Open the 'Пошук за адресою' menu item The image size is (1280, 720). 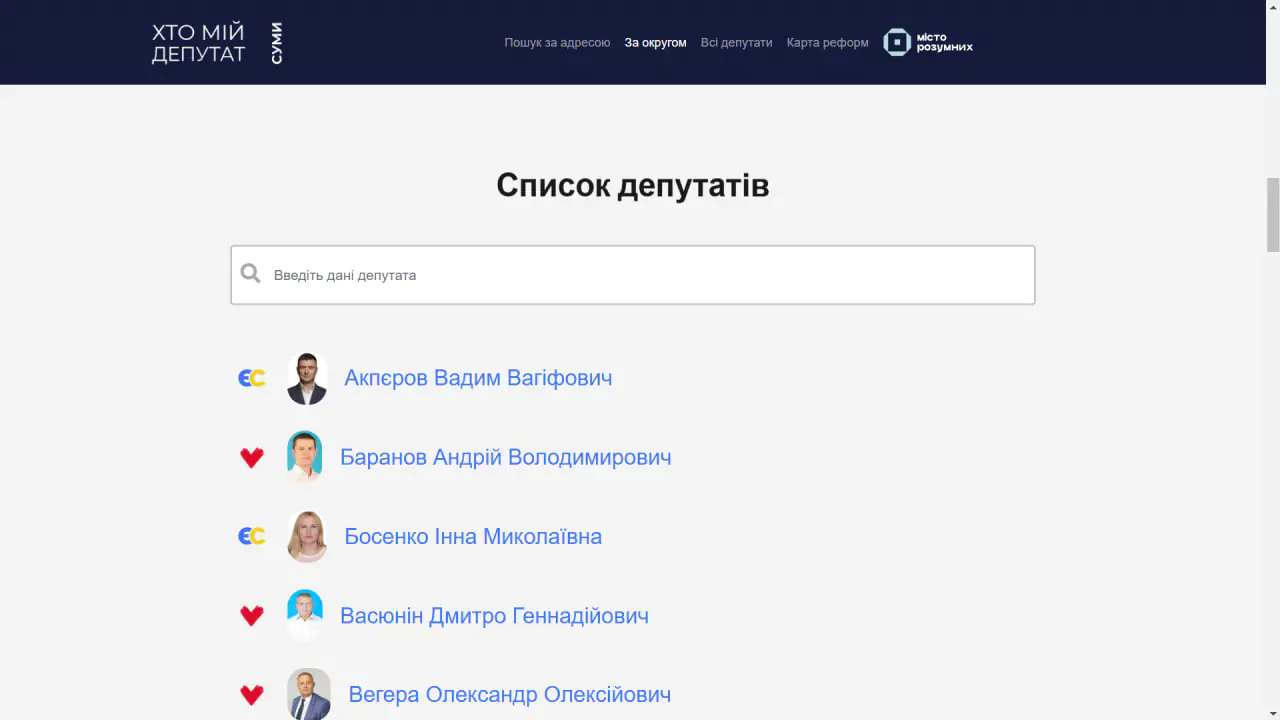557,43
